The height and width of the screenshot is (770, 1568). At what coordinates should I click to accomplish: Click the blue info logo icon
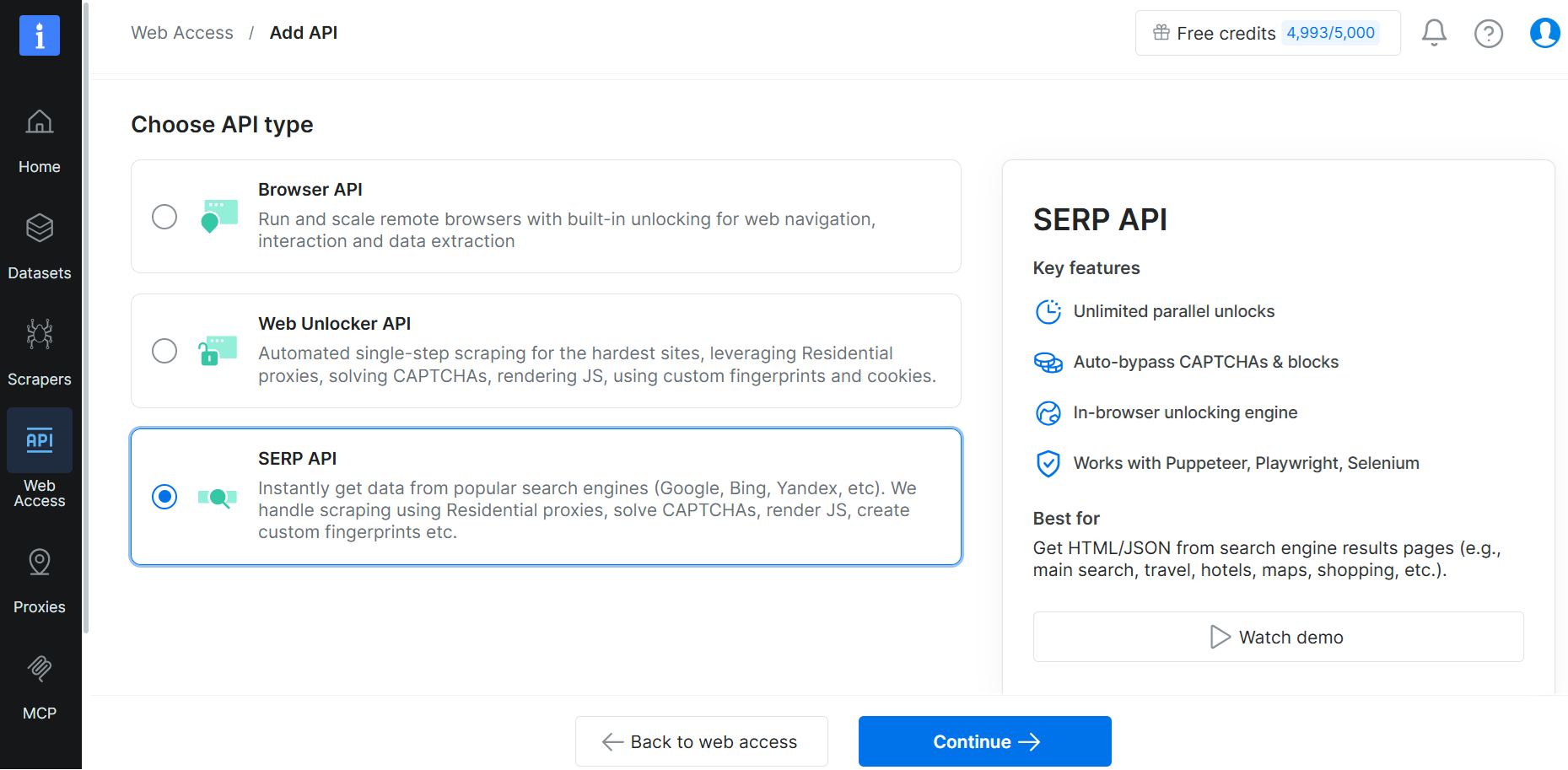pos(40,35)
